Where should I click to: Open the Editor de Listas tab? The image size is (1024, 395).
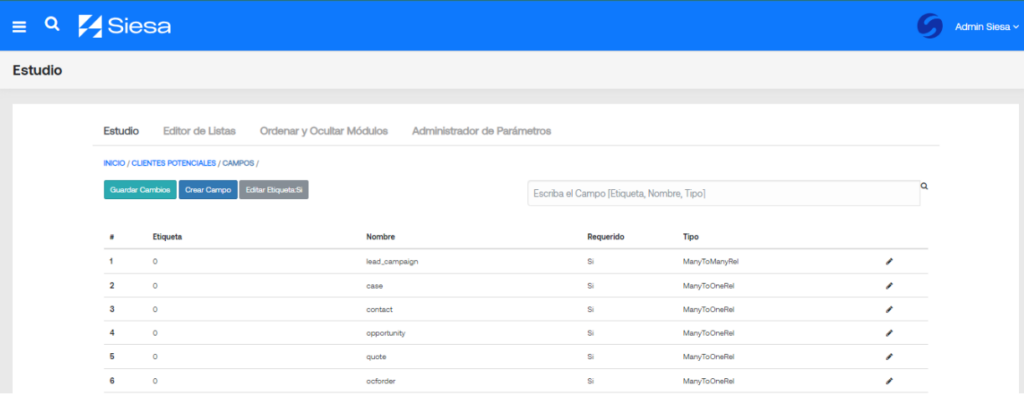(199, 131)
